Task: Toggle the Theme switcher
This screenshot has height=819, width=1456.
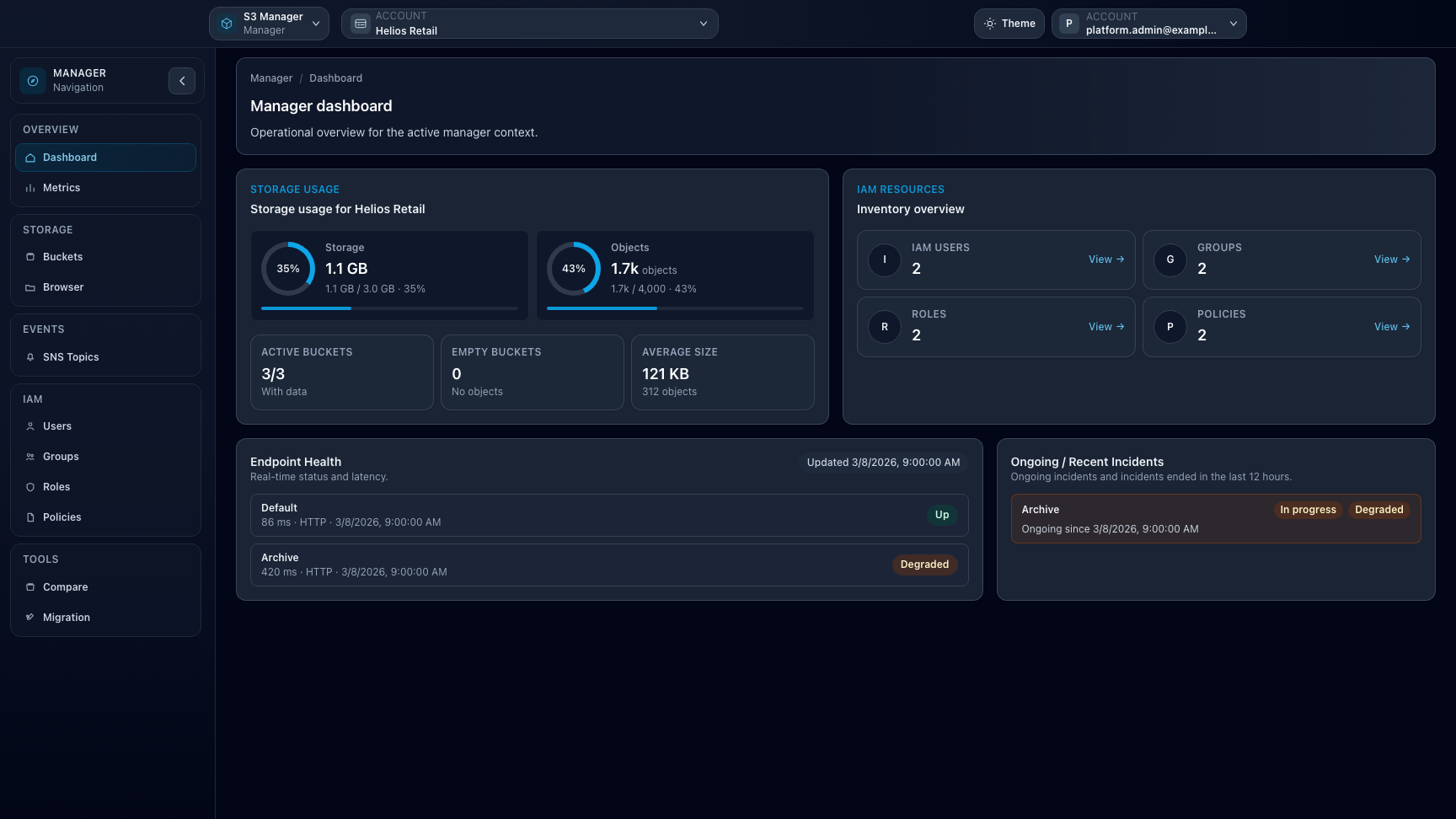Action: pos(1009,23)
